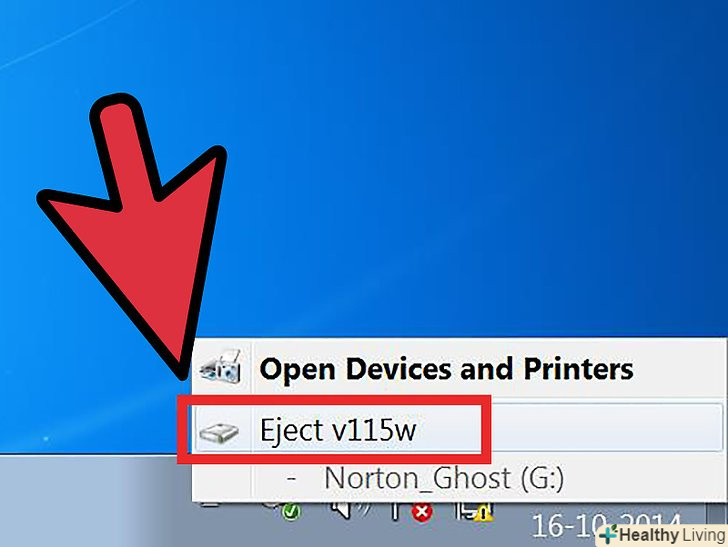
Task: Click the dash before Norton_Ghost
Action: (x=292, y=478)
